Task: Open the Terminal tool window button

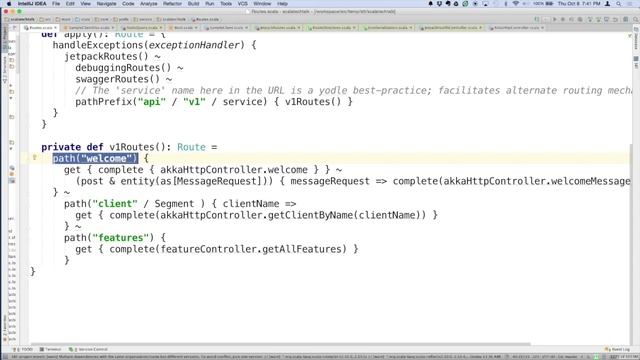Action: (x=51, y=349)
